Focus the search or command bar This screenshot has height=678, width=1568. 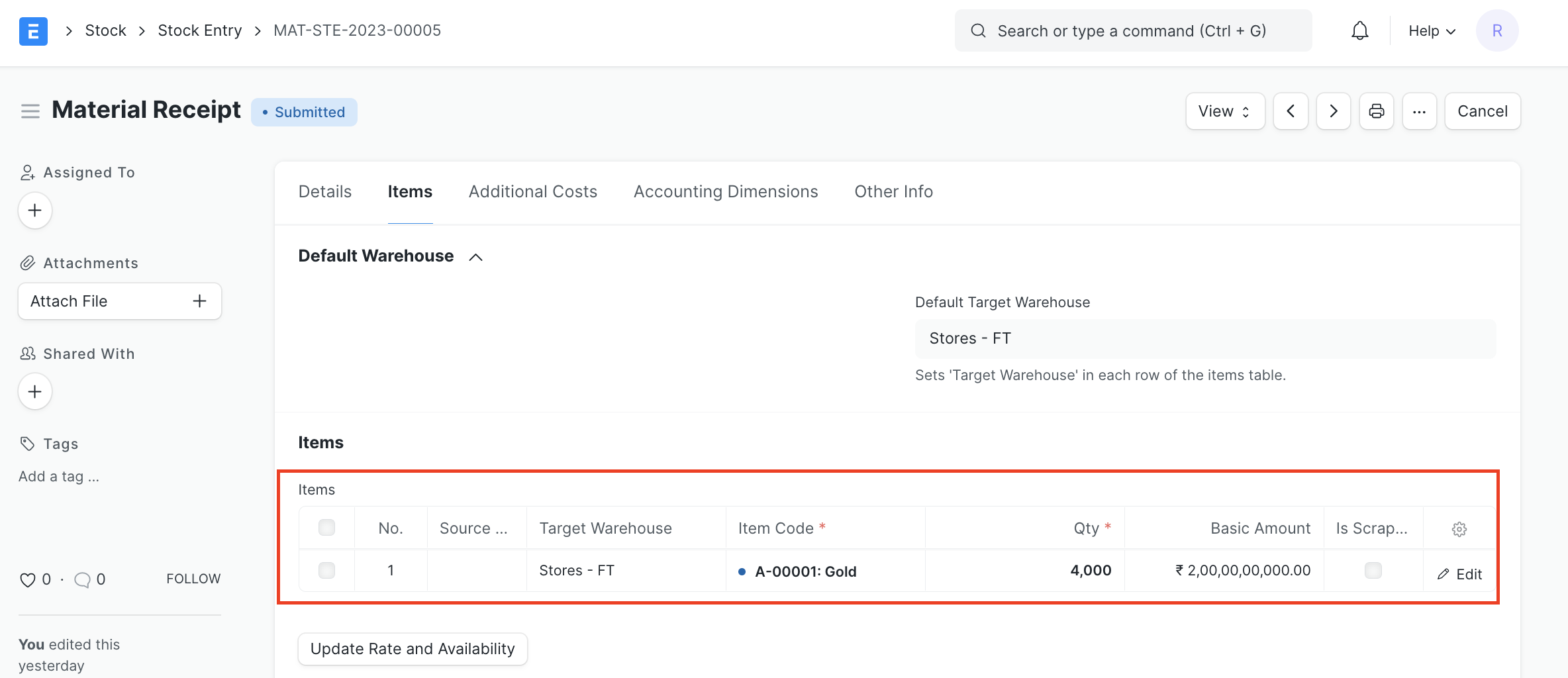click(1132, 31)
